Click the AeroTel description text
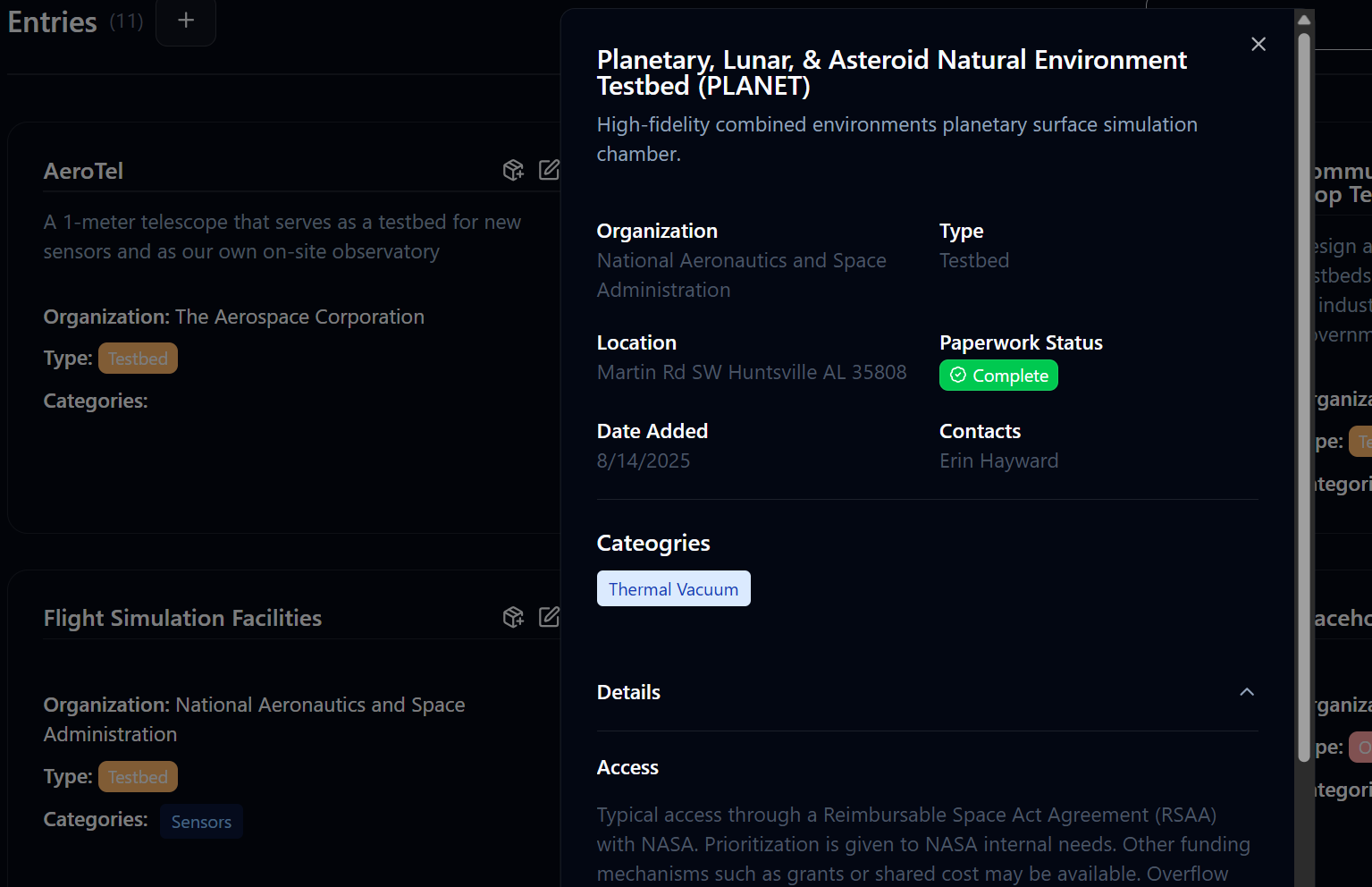 pyautogui.click(x=282, y=237)
